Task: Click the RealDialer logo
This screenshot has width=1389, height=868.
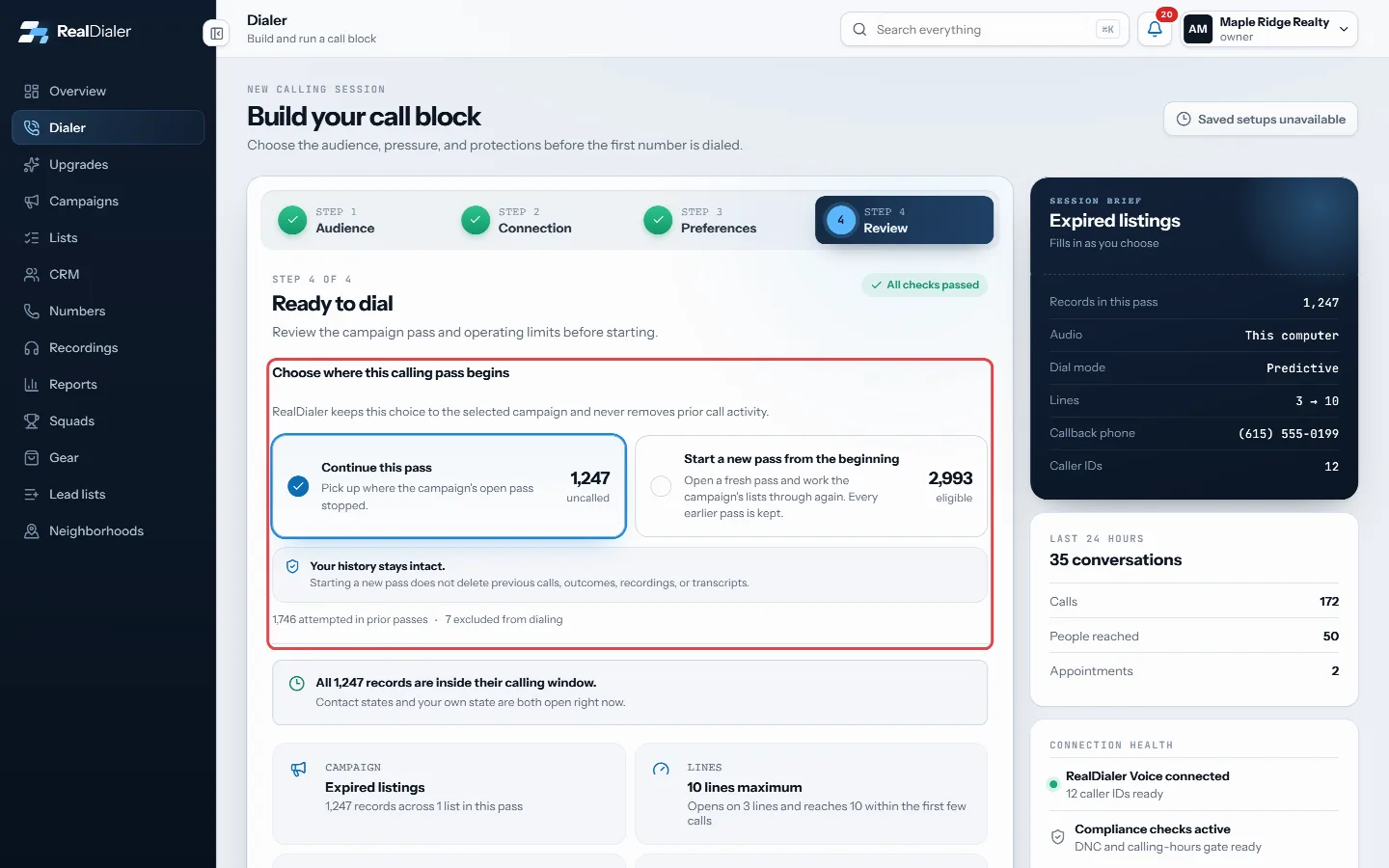Action: point(75,32)
